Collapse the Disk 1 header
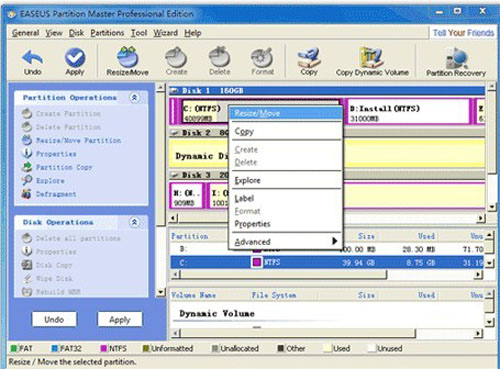 [174, 91]
